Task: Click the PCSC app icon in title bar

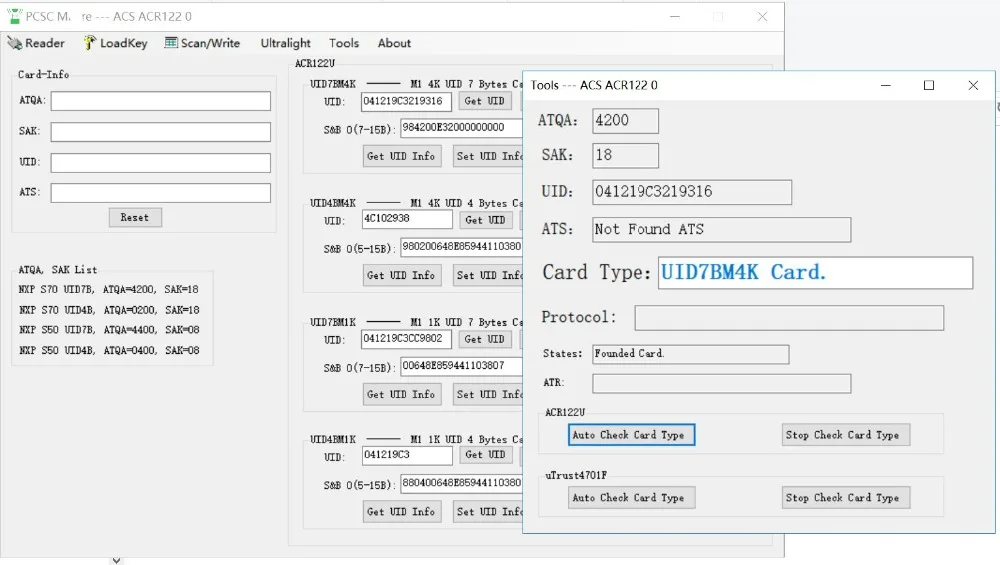Action: click(x=14, y=16)
